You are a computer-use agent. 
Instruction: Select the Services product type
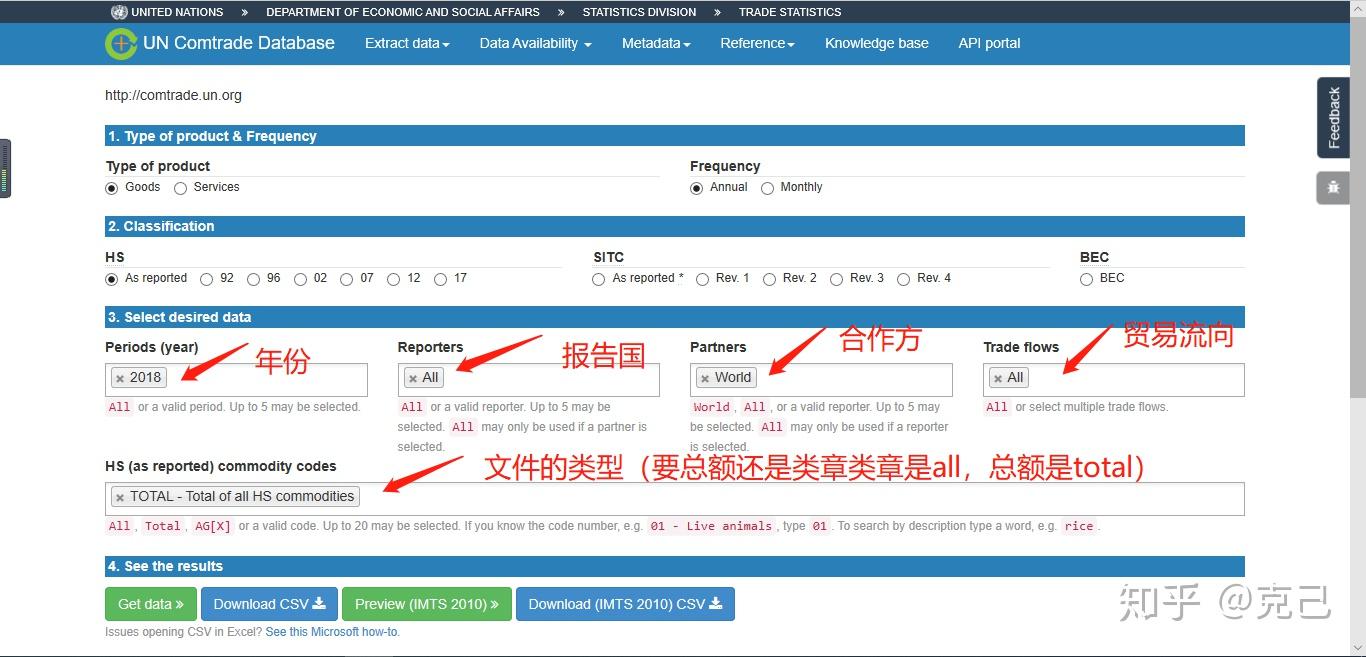(180, 188)
